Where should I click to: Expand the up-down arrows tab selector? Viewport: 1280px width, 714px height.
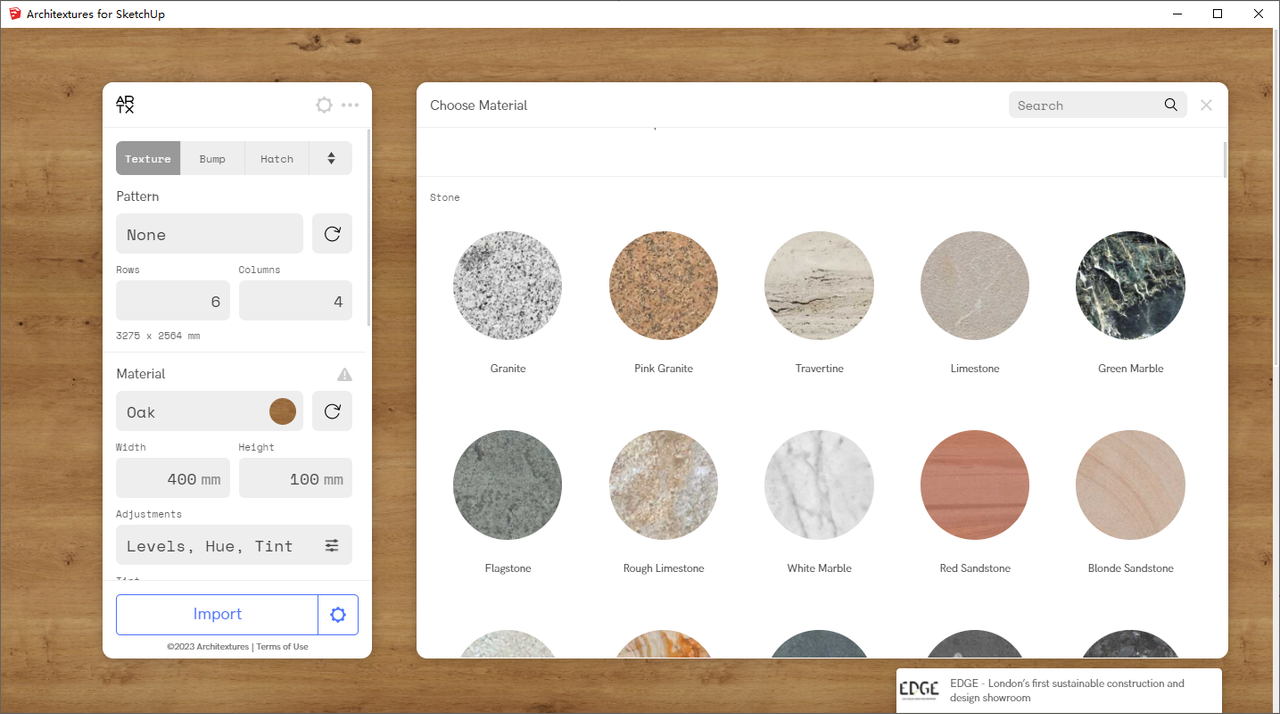click(331, 159)
